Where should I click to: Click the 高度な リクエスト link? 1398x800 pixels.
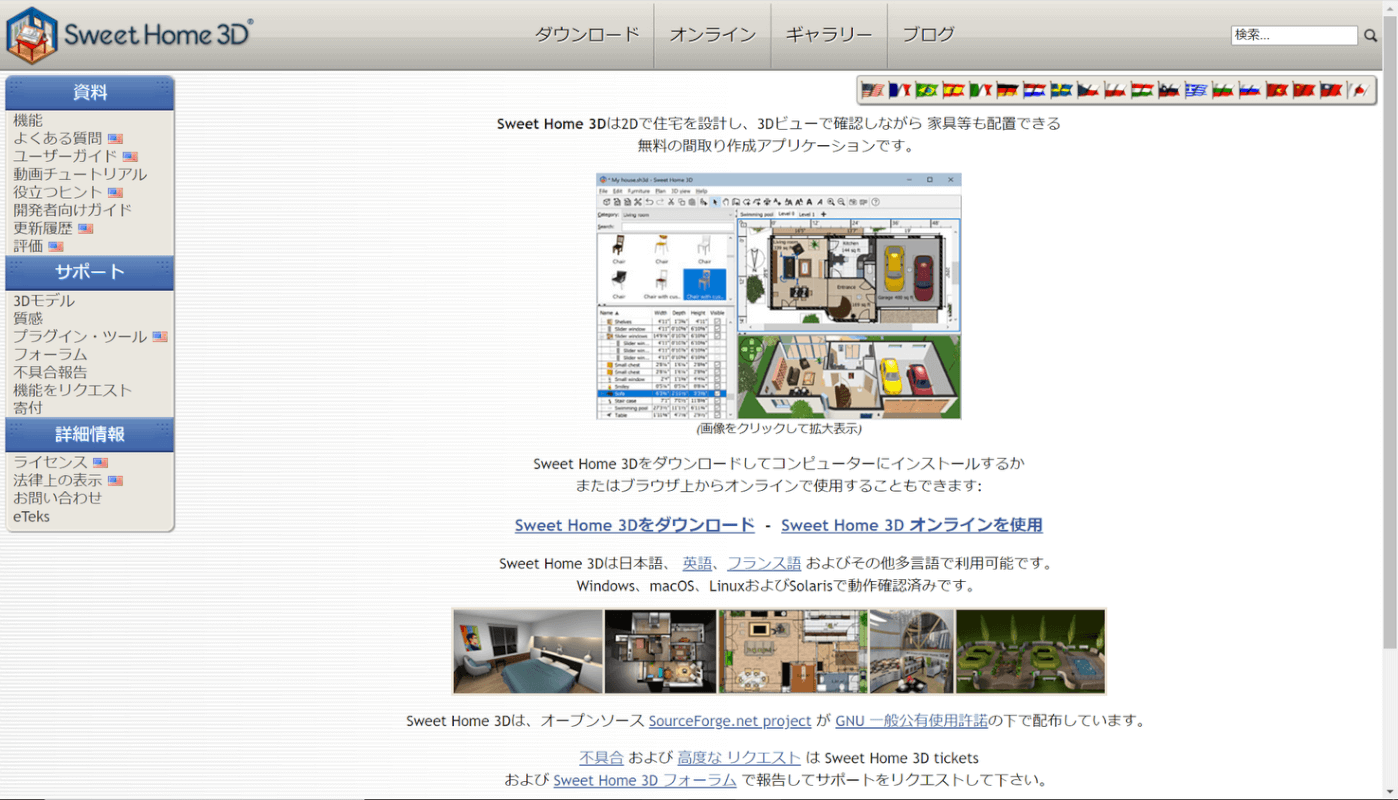(x=739, y=758)
